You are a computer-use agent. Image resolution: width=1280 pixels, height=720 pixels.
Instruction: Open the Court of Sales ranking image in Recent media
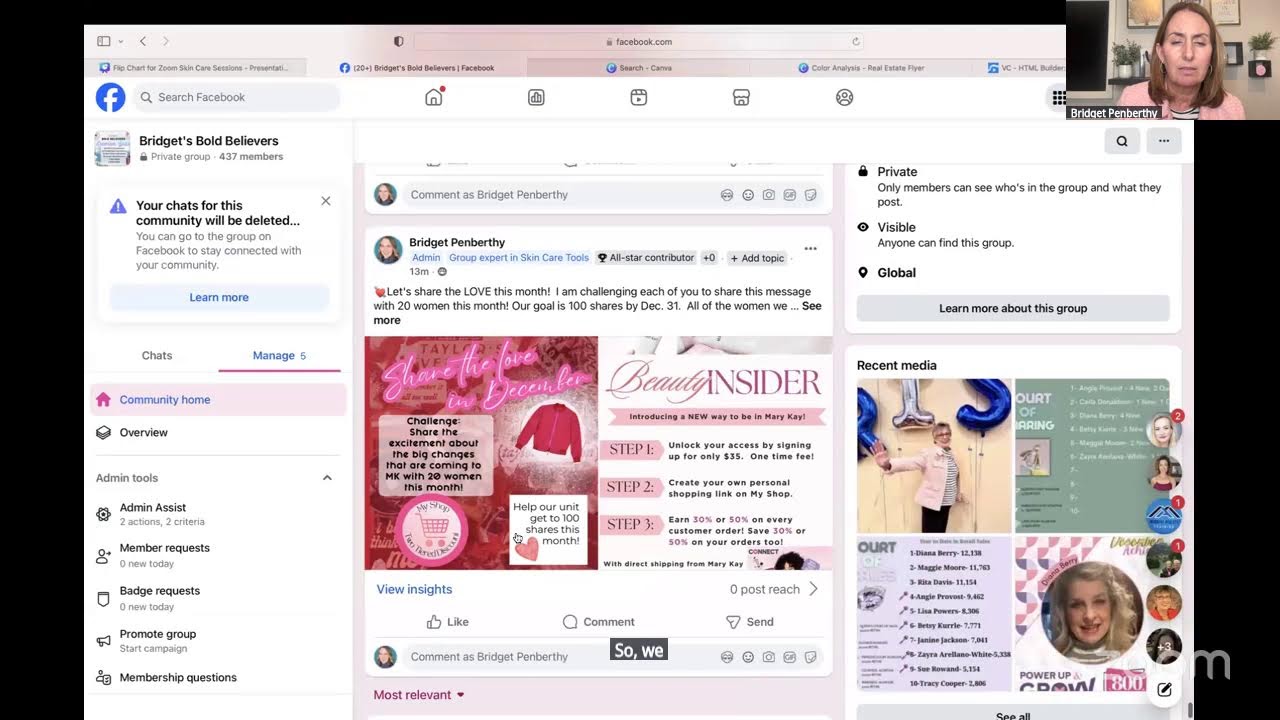[x=934, y=614]
